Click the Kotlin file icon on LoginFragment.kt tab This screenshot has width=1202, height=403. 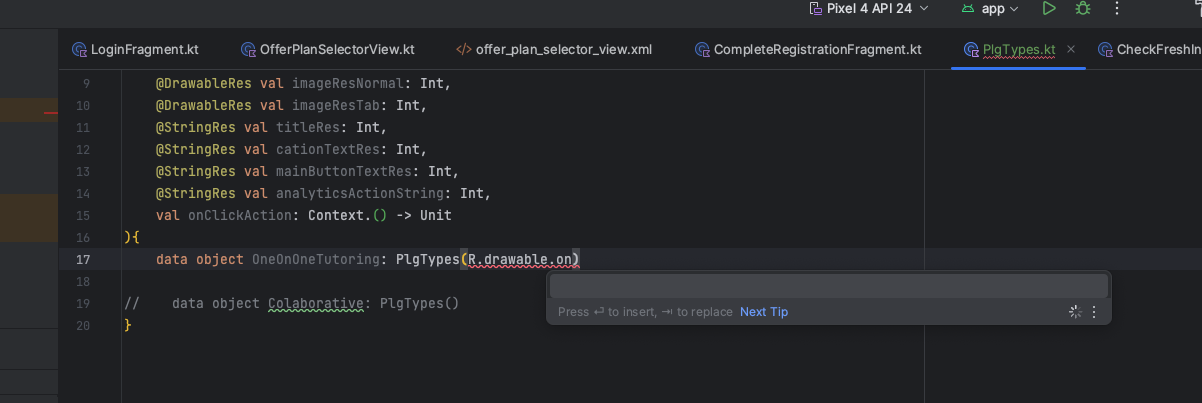point(79,49)
